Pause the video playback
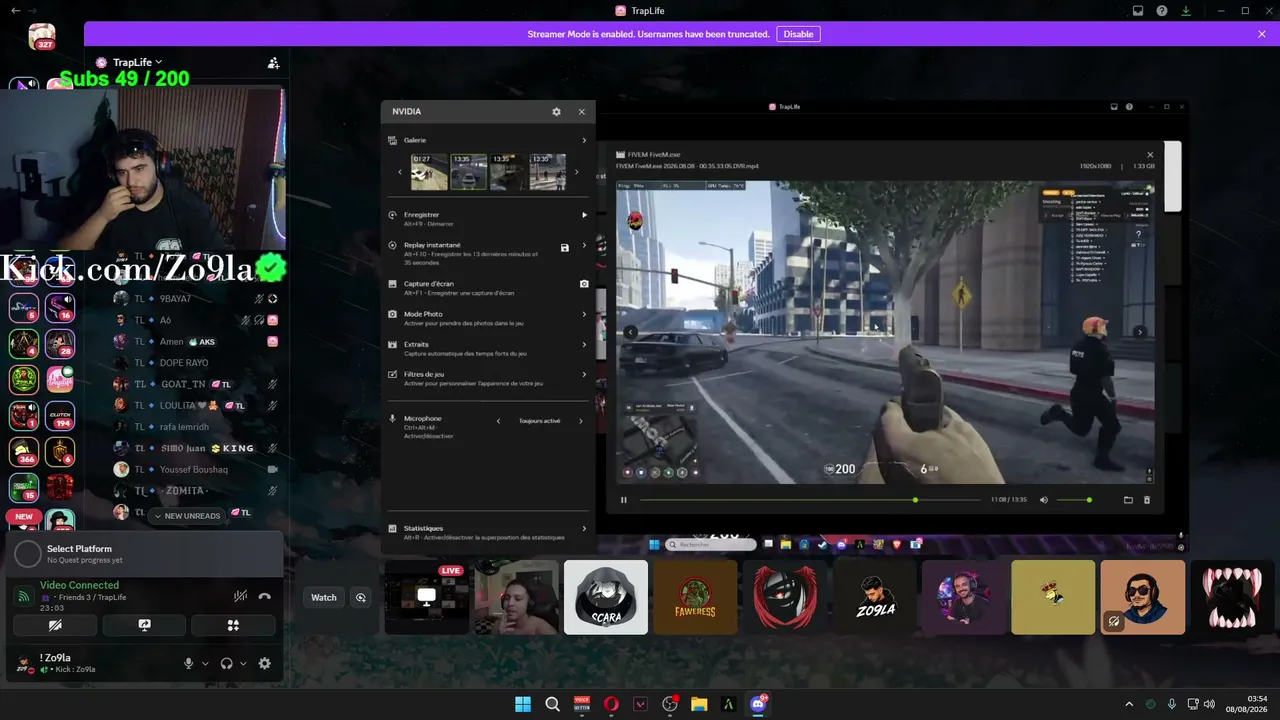The height and width of the screenshot is (720, 1280). click(x=624, y=500)
